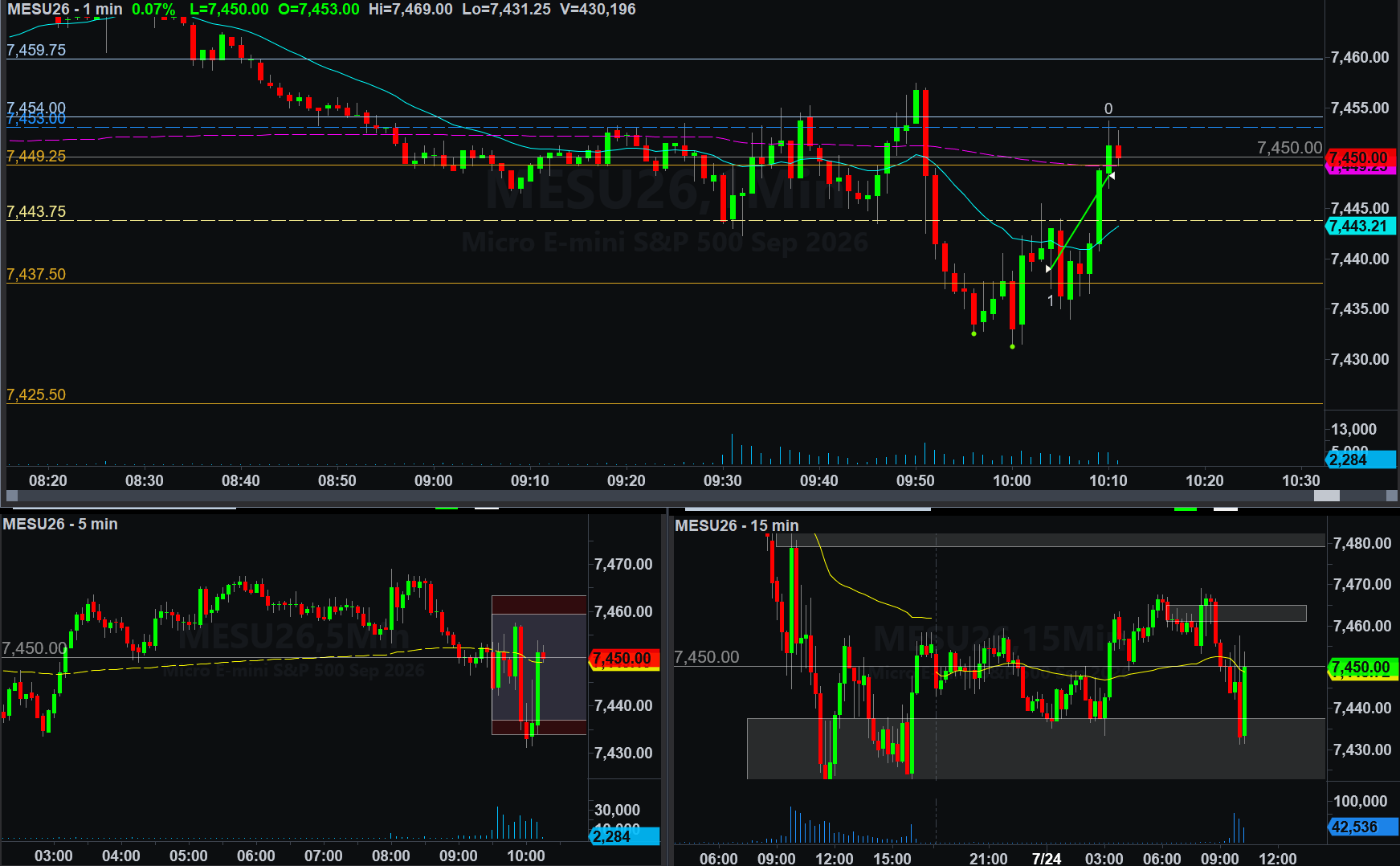Click the red 7,450.00 last price tag on 1 min axis
Viewport: 1400px width, 866px height.
[1359, 157]
